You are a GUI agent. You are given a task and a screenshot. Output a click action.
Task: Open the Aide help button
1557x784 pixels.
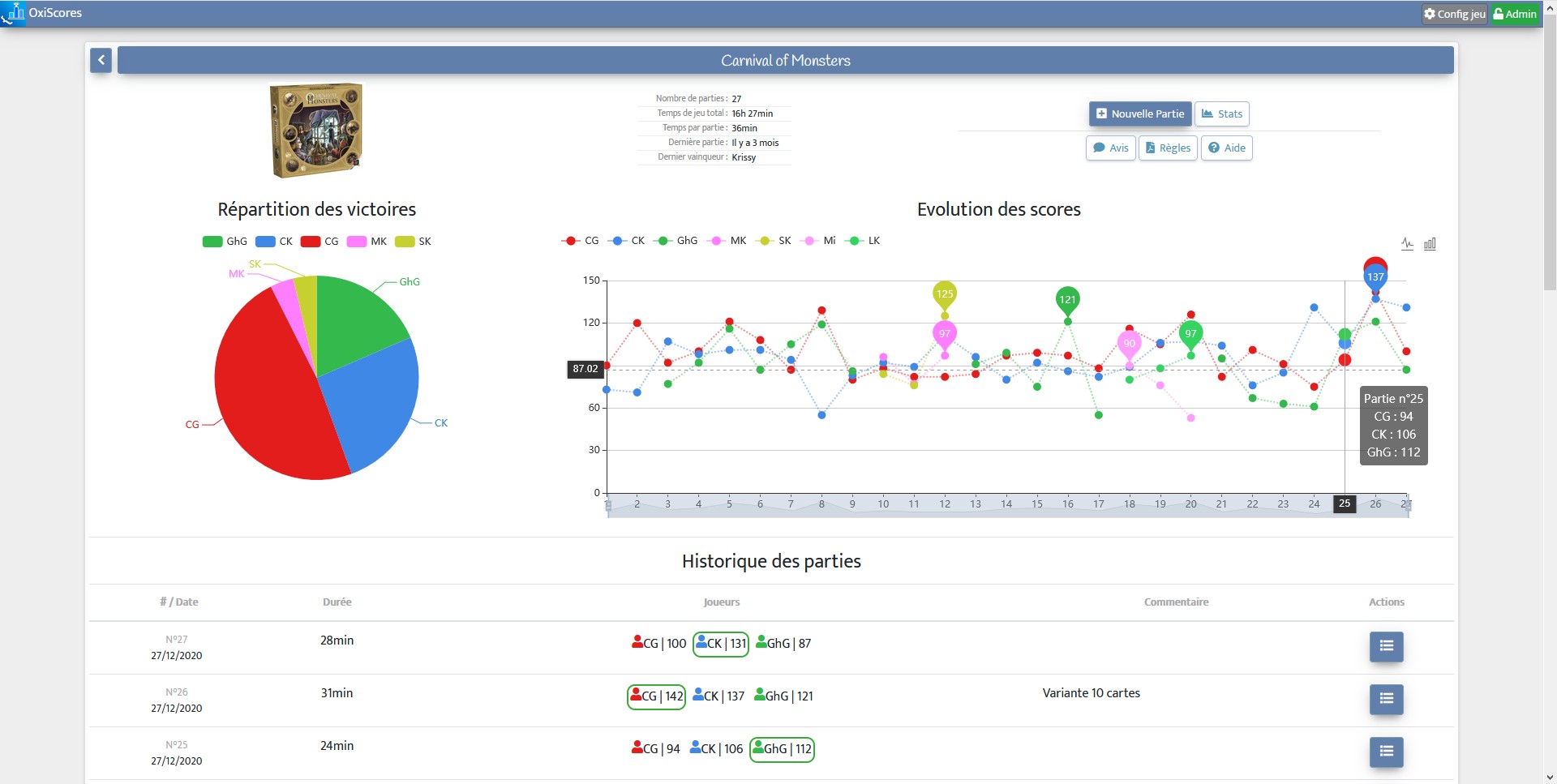tap(1227, 148)
